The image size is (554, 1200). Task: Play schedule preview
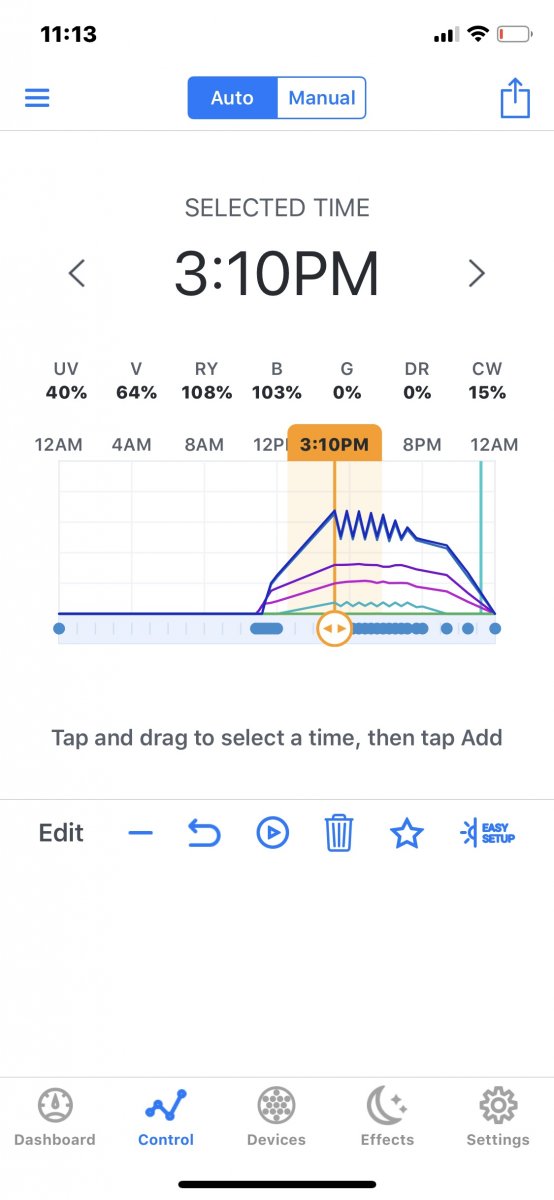click(273, 833)
